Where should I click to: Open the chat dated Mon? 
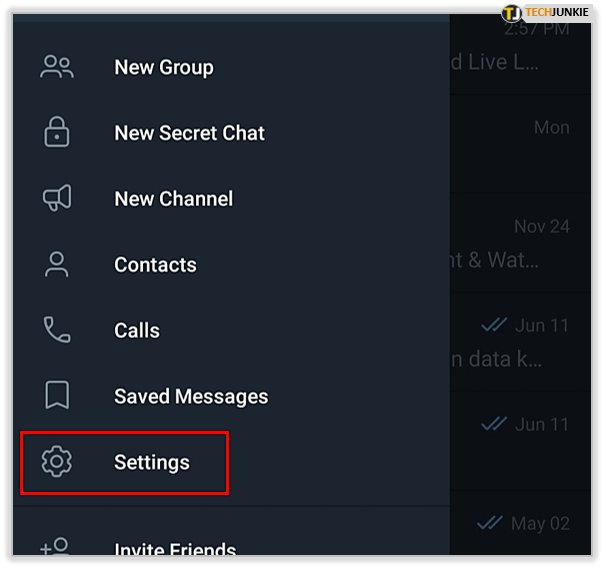(x=520, y=140)
